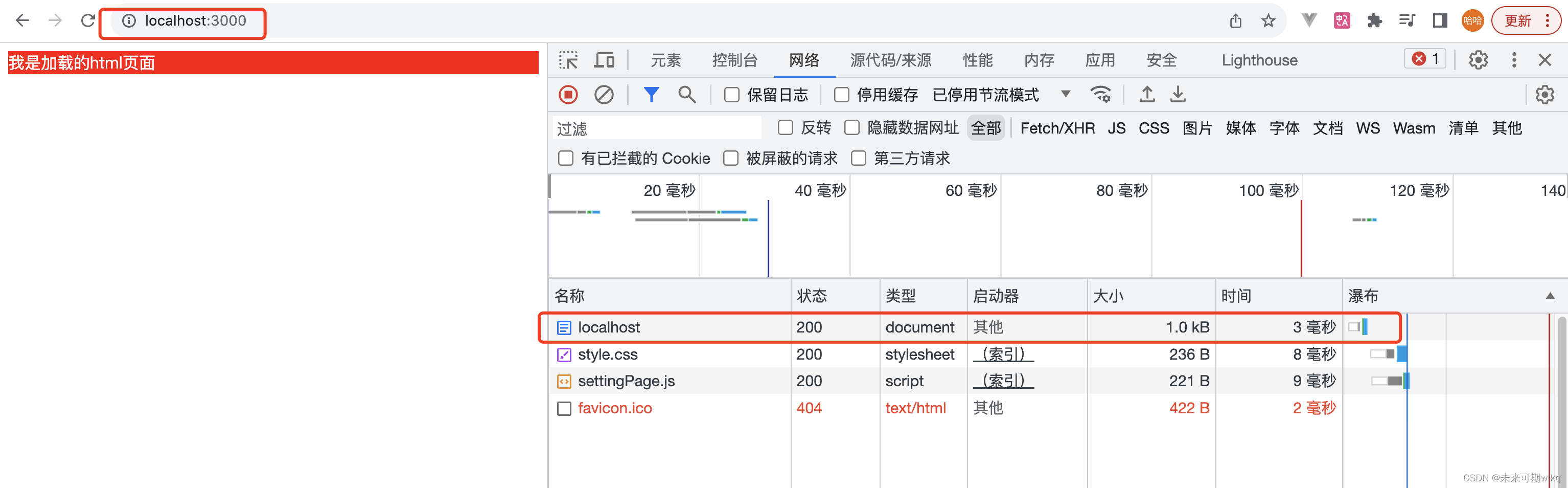Switch to the 元素 tab
The height and width of the screenshot is (488, 1568).
[665, 60]
